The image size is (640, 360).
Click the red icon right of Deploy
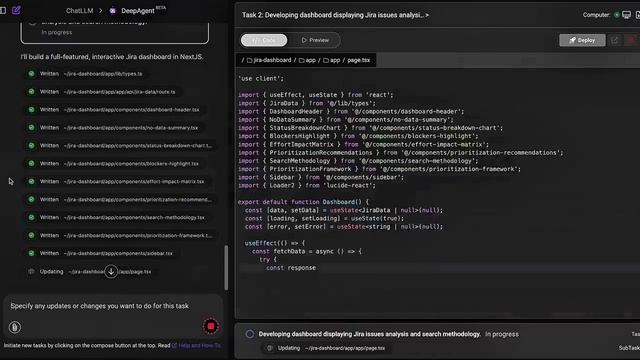pos(631,40)
